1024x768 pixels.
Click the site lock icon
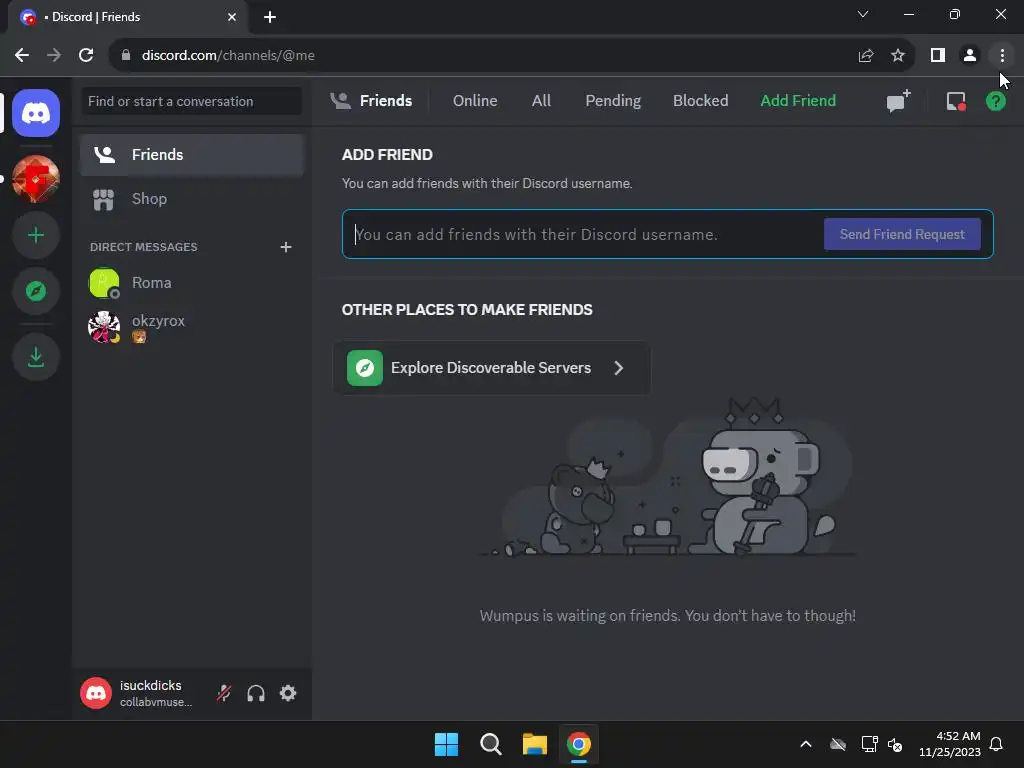coord(126,56)
